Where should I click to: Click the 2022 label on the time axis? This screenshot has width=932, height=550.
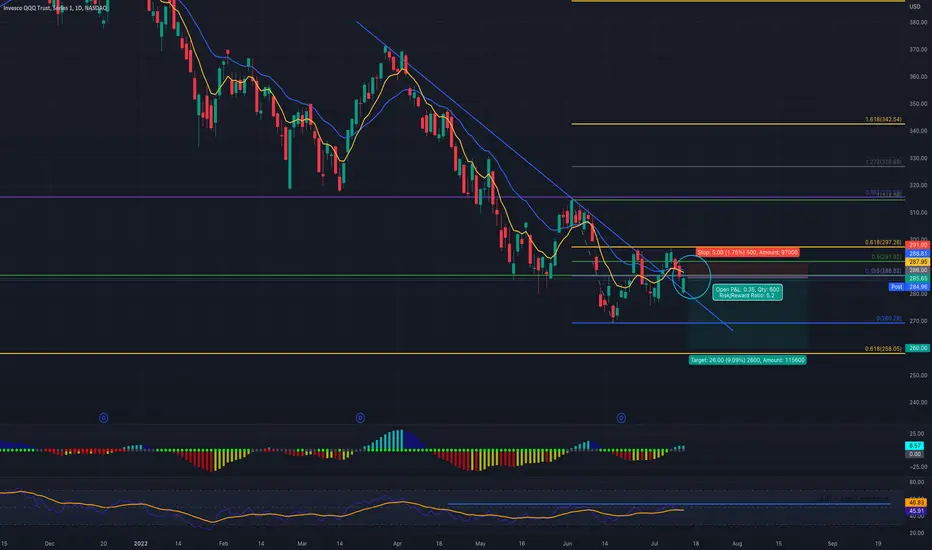point(141,543)
